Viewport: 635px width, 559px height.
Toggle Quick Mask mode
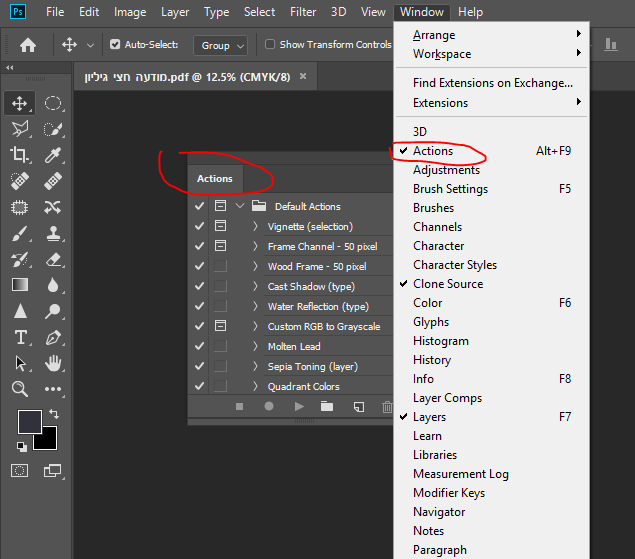19,471
